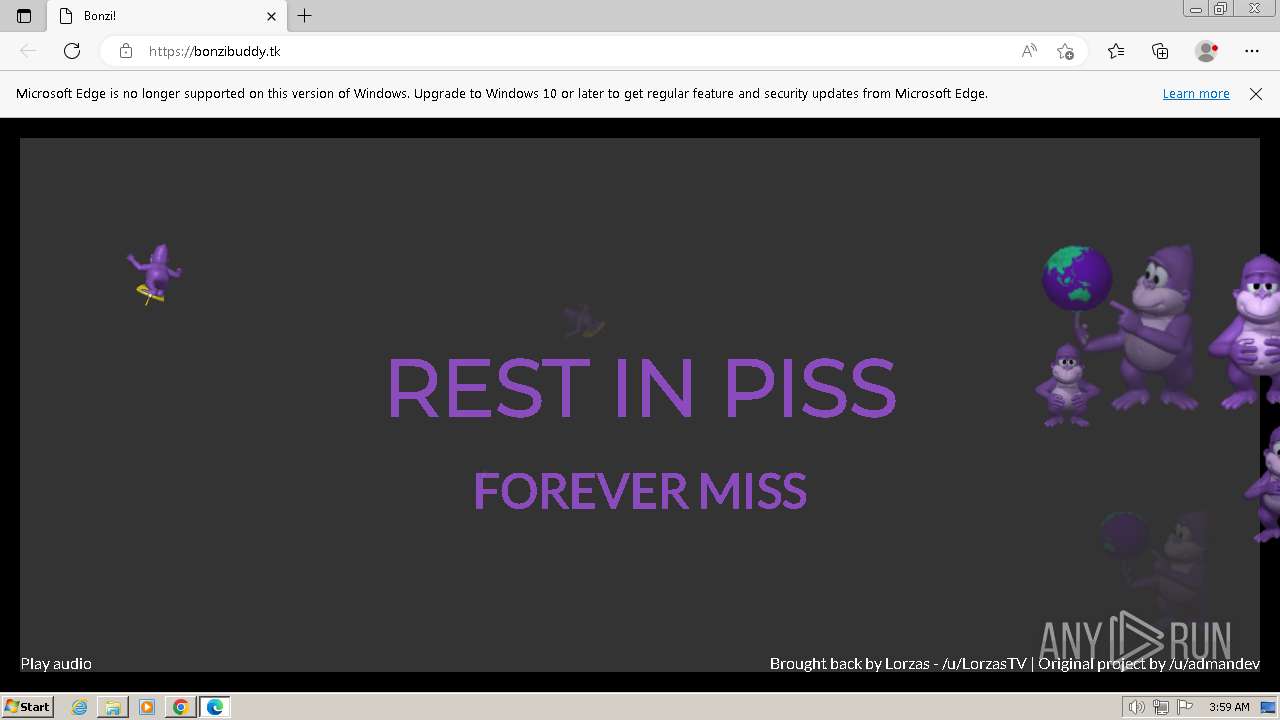Viewport: 1280px width, 720px height.
Task: Click the REST IN PISS heading
Action: [641, 388]
